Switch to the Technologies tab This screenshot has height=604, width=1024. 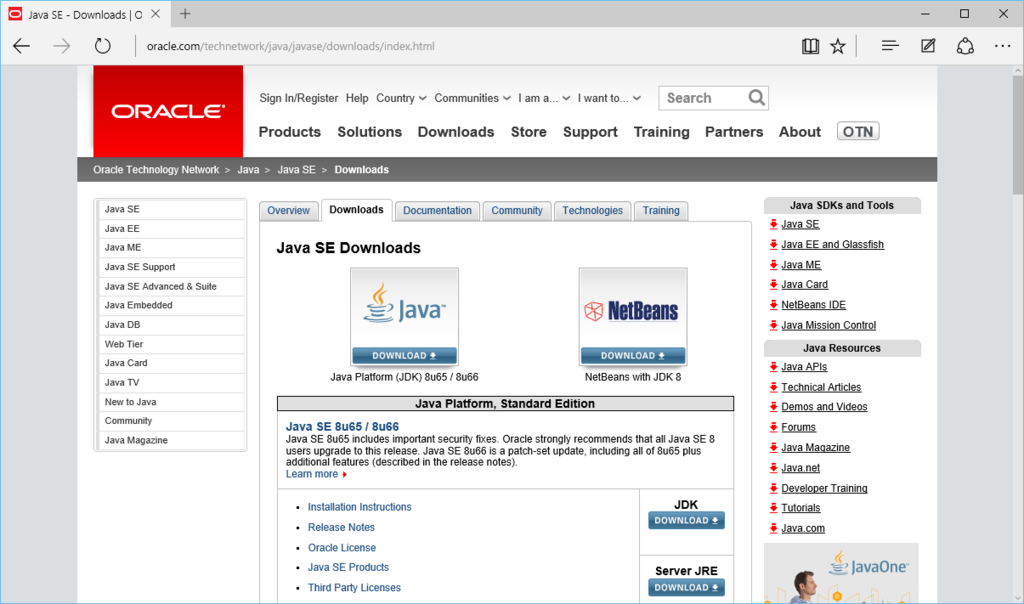pos(592,211)
